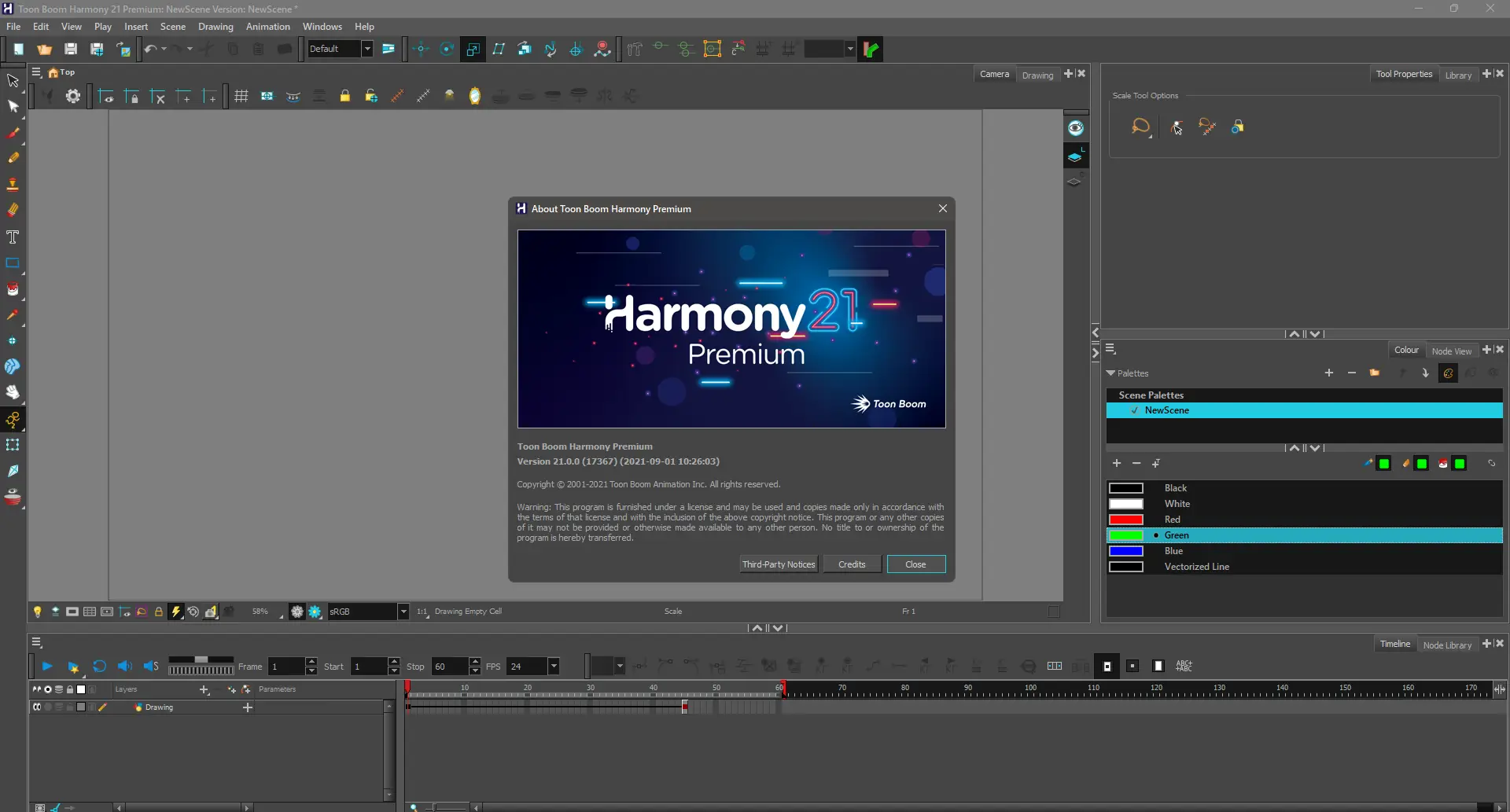Click the Add Layers plus icon in Timeline
The height and width of the screenshot is (812, 1510).
click(x=204, y=689)
